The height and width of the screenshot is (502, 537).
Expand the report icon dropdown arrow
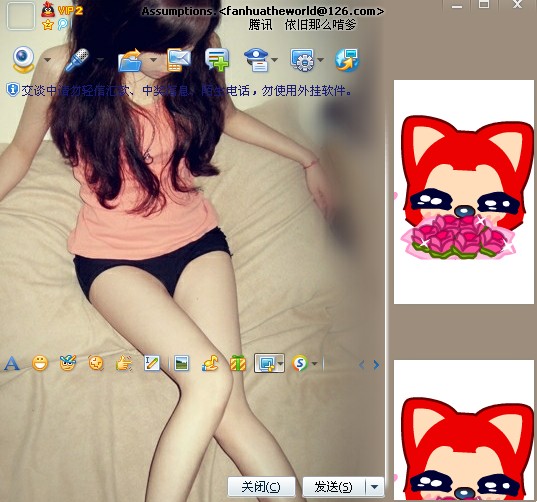click(x=274, y=60)
